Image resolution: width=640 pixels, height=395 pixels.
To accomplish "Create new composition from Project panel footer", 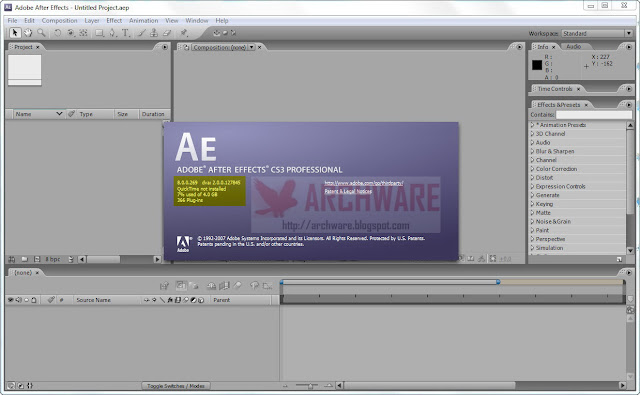I will (x=37, y=259).
